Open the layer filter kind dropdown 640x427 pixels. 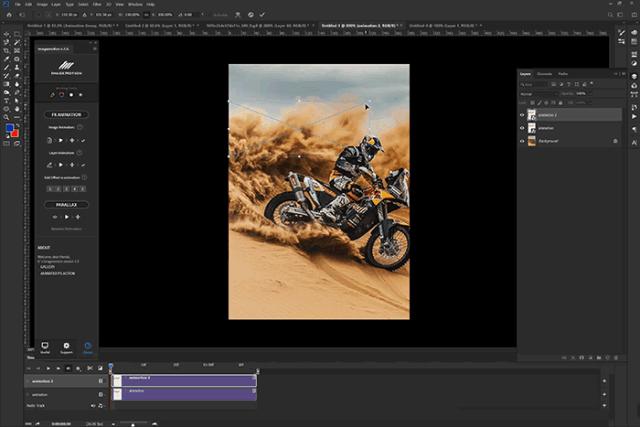coord(532,84)
